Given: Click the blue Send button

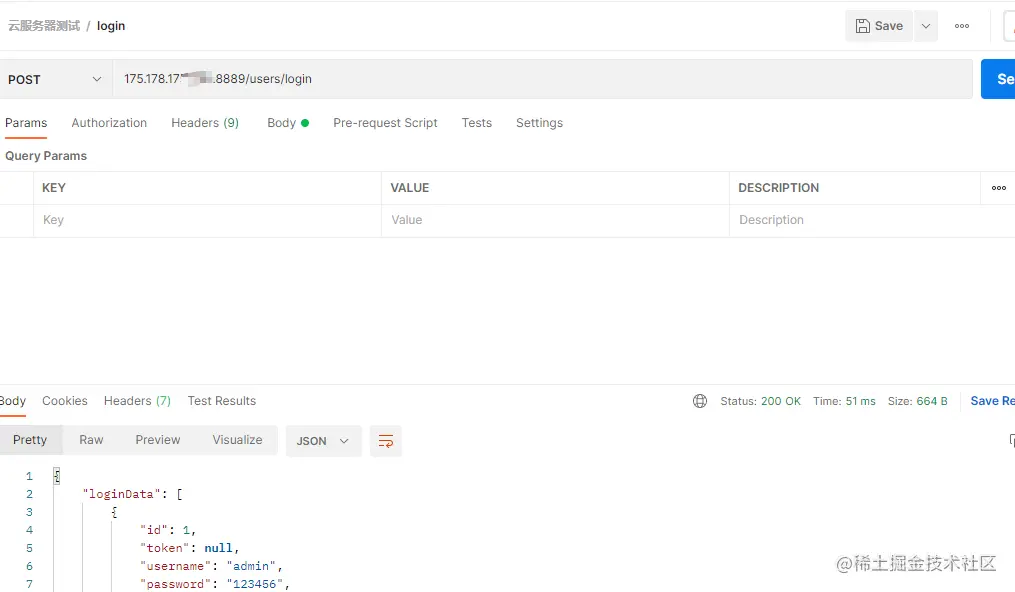Looking at the screenshot, I should (x=999, y=79).
